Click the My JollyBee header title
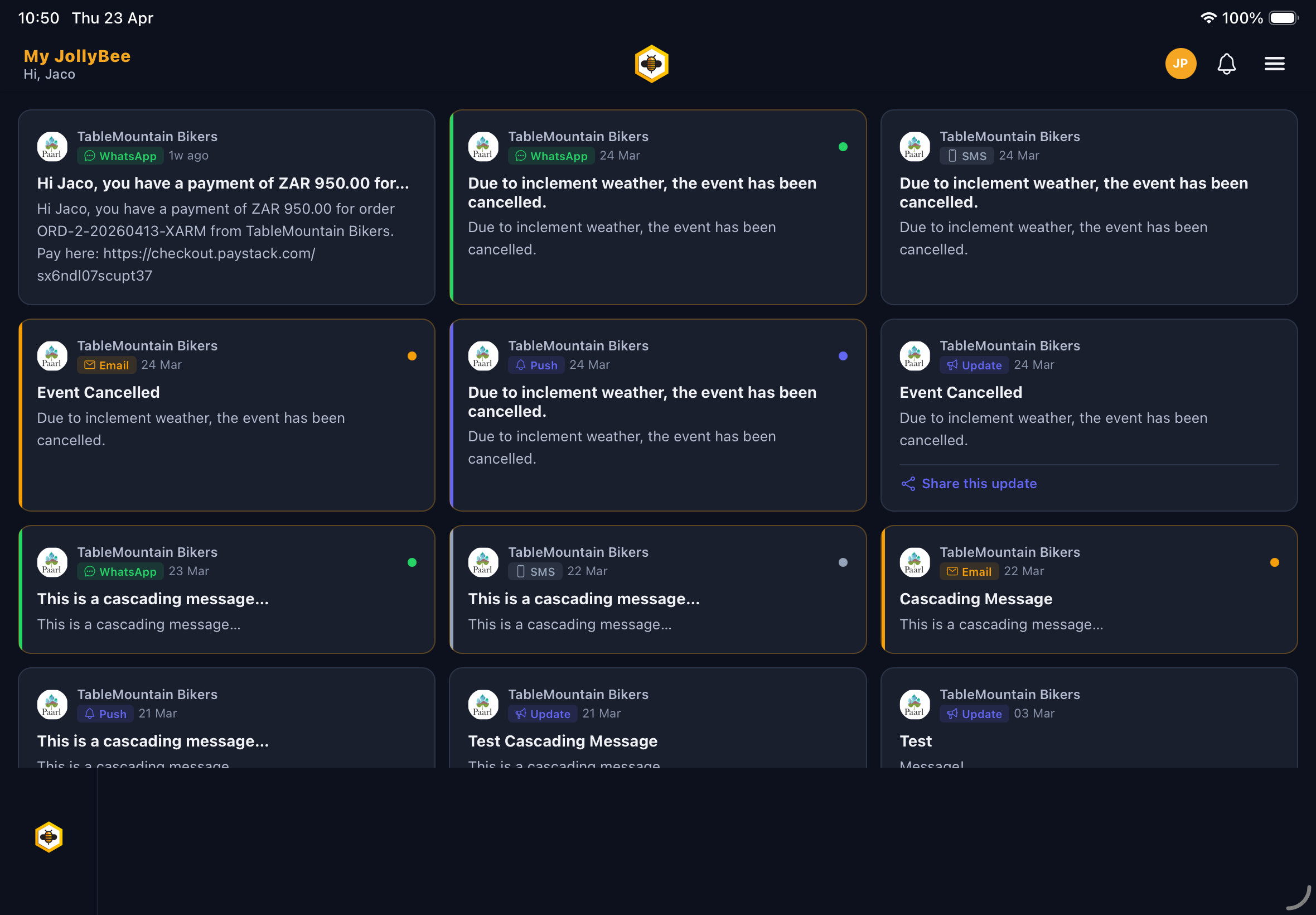The width and height of the screenshot is (1316, 915). 77,56
